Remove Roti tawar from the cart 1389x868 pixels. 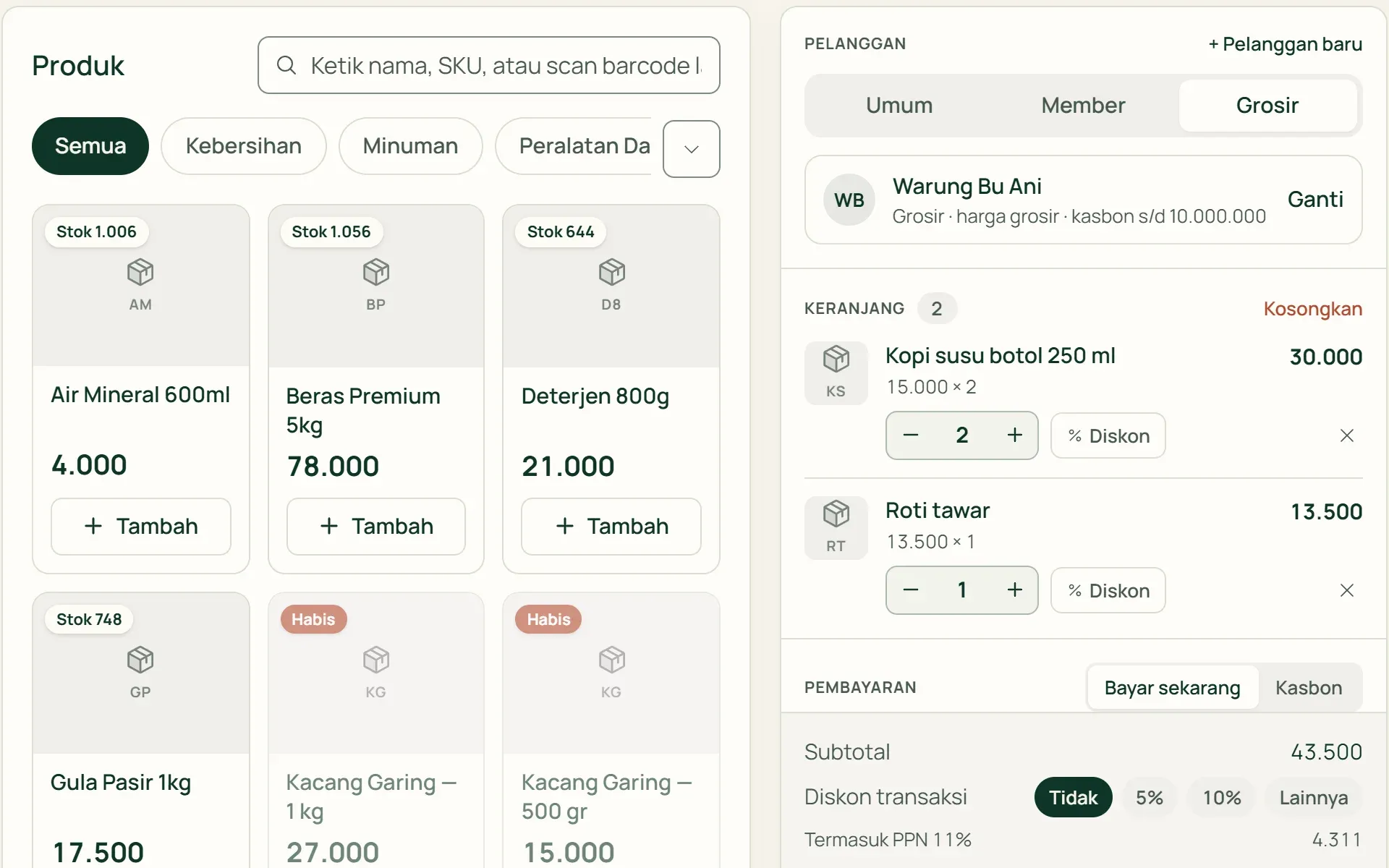(x=1346, y=590)
